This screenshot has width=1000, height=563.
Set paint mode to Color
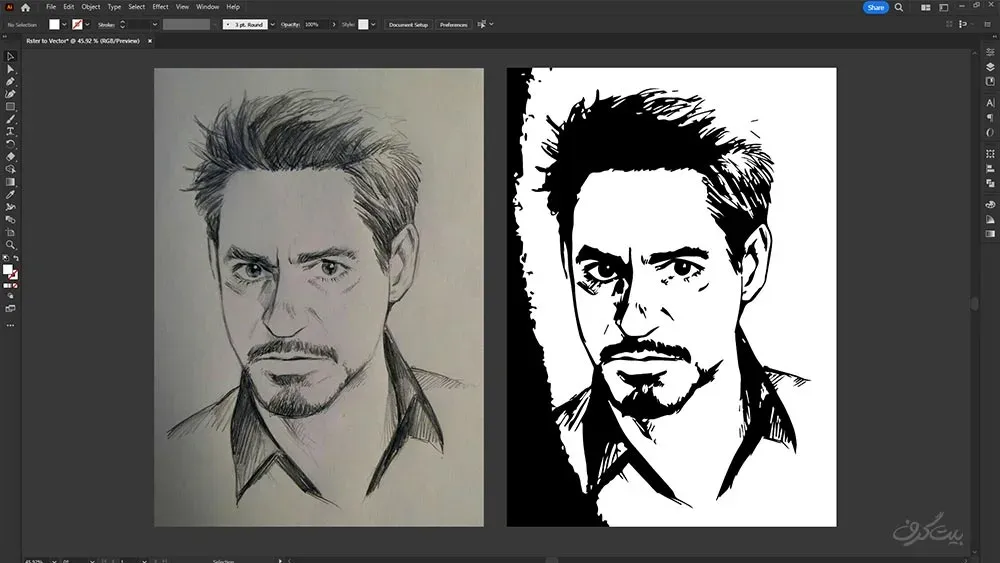click(6, 286)
